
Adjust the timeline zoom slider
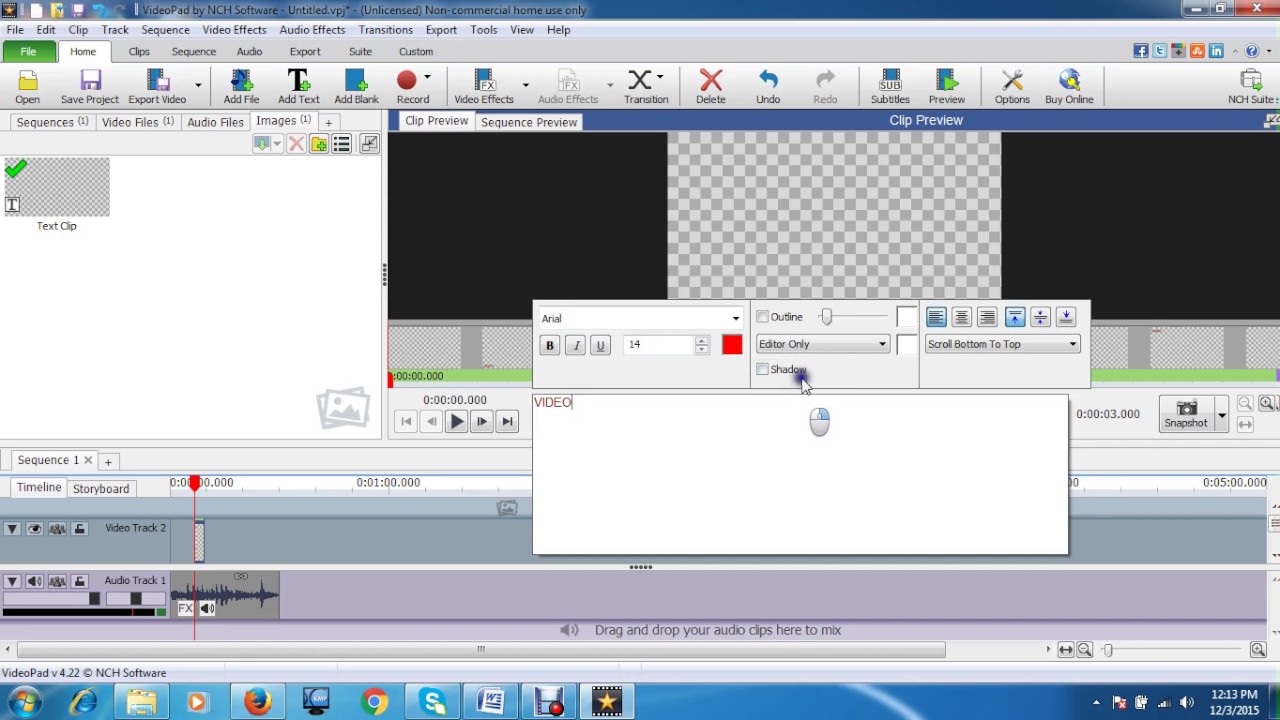pyautogui.click(x=1108, y=650)
